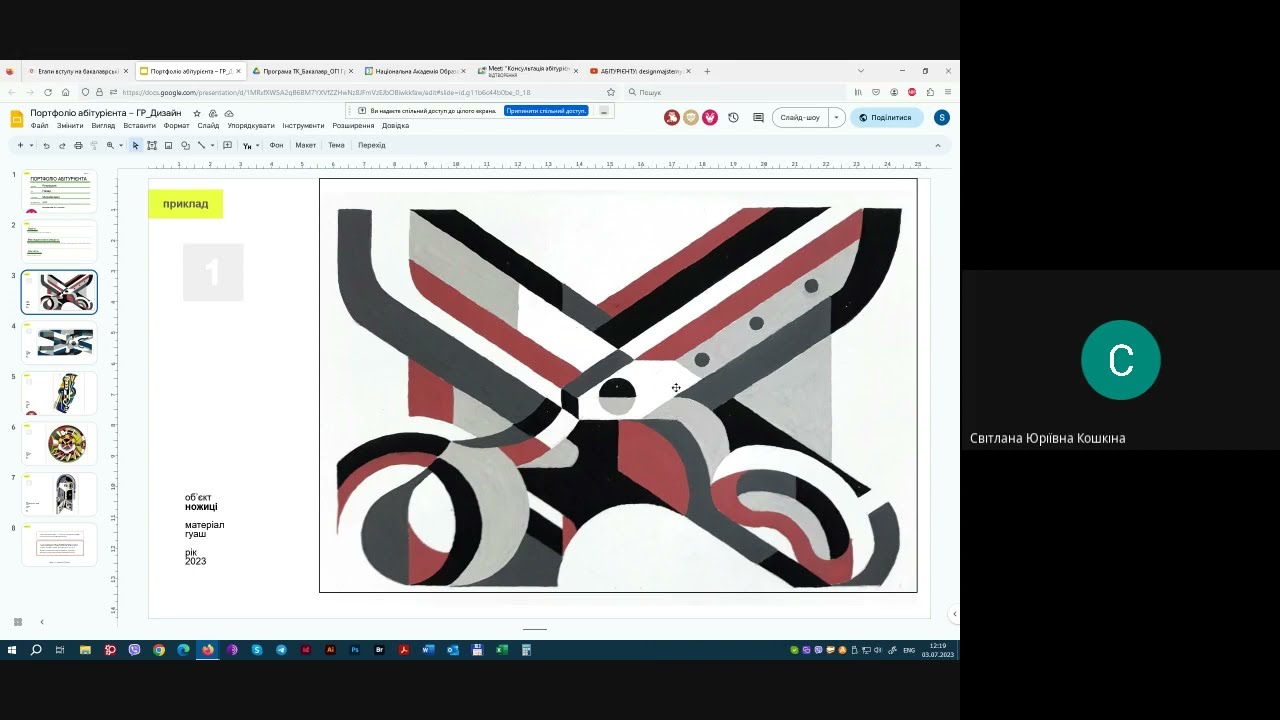Image resolution: width=1280 pixels, height=720 pixels.
Task: Expand the side panel arrow
Action: tap(954, 614)
